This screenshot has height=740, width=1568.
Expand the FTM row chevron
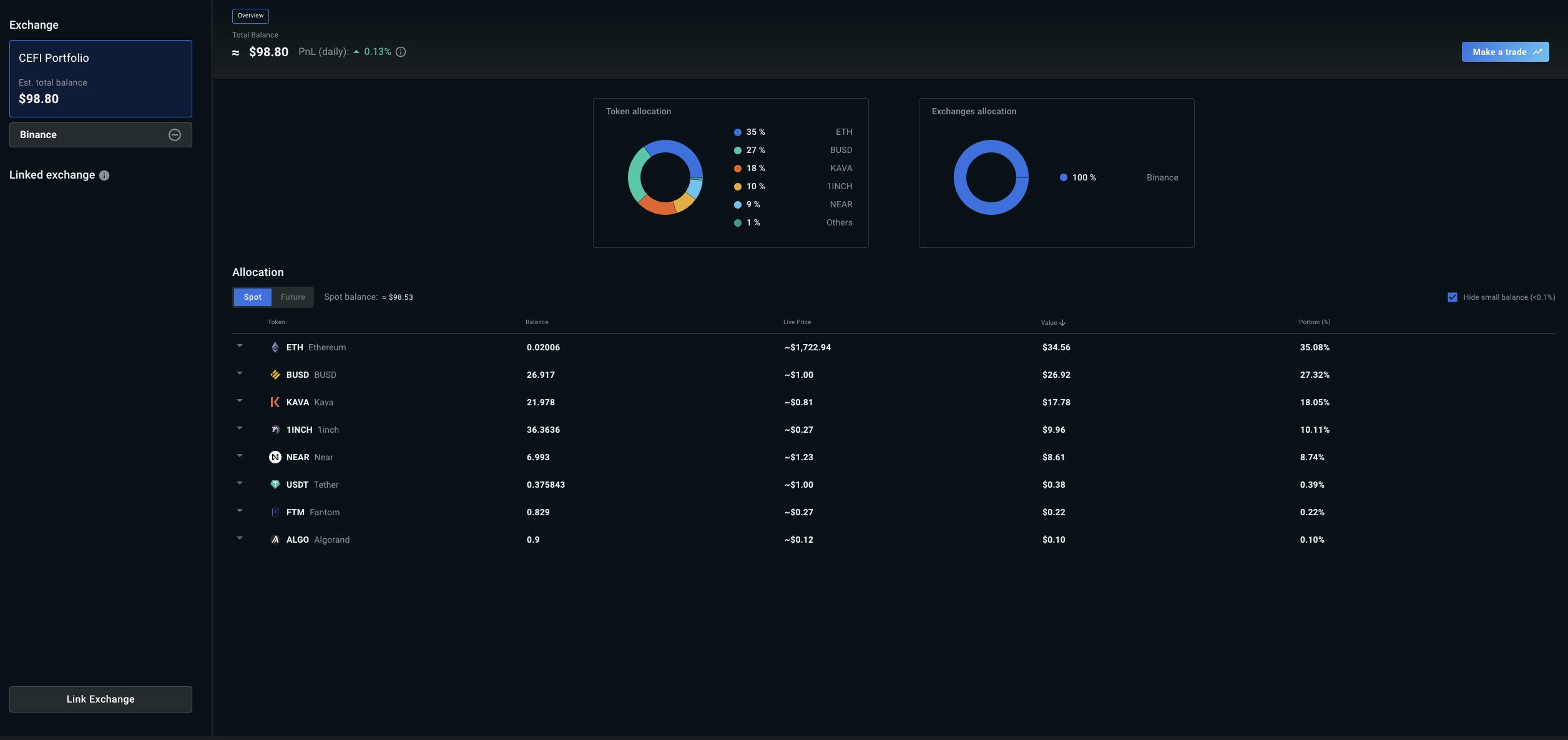click(x=240, y=510)
